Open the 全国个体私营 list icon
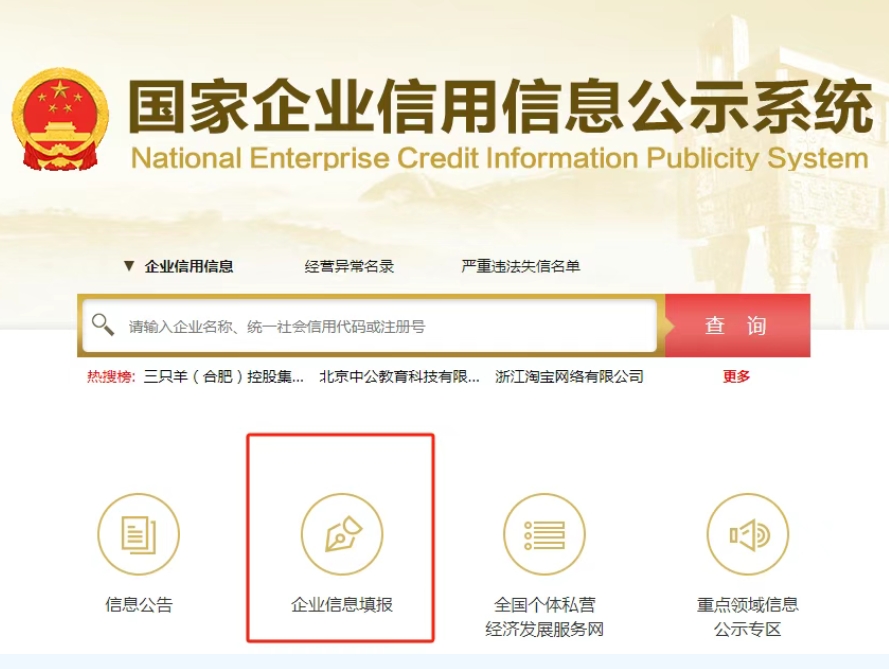 (x=544, y=534)
